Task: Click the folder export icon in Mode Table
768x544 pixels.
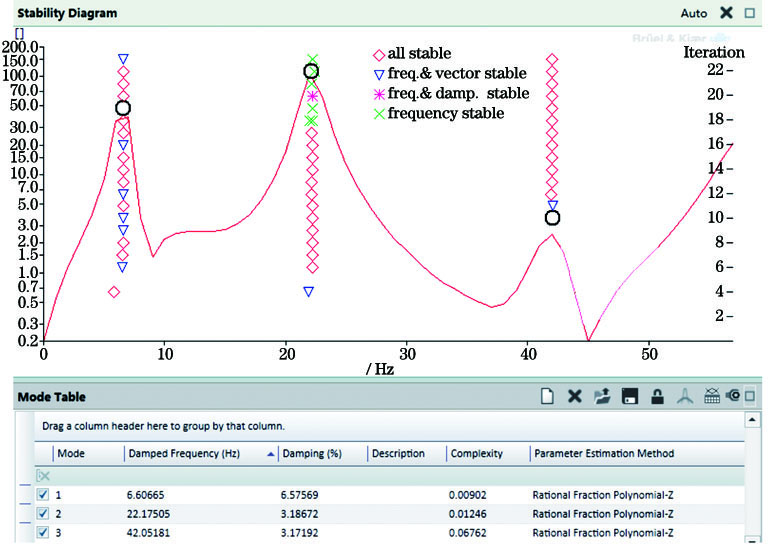Action: [x=602, y=397]
